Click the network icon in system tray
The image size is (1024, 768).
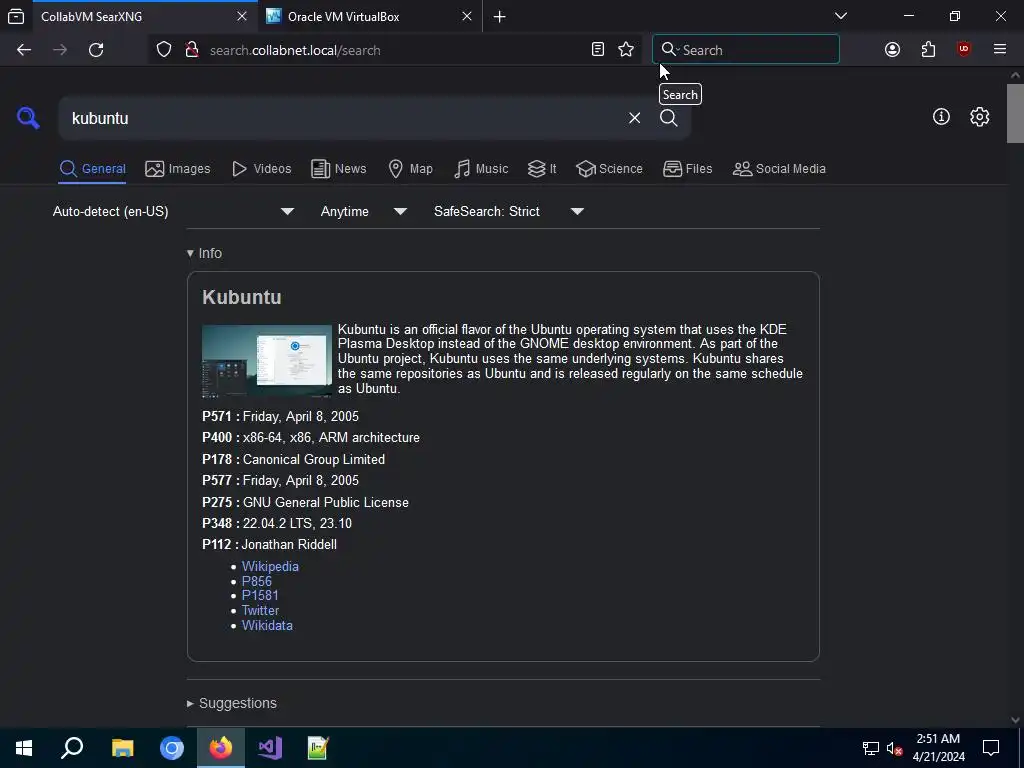pos(871,748)
